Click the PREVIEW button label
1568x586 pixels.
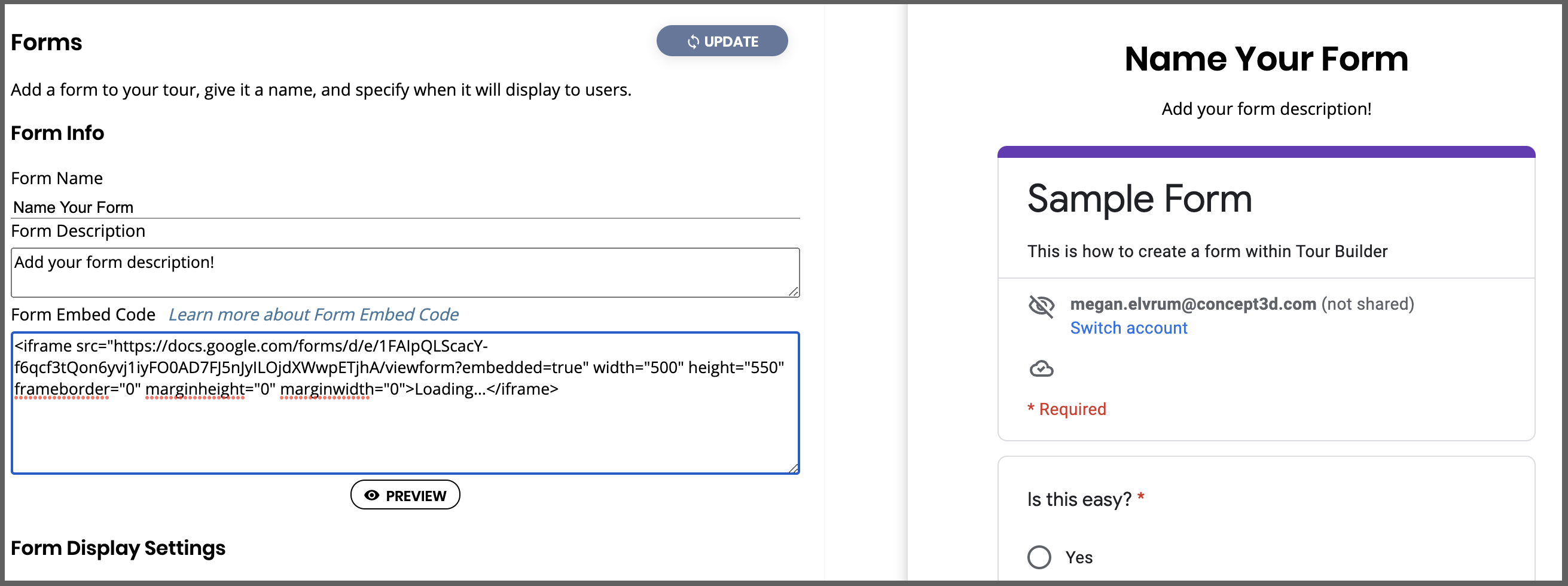click(x=416, y=496)
